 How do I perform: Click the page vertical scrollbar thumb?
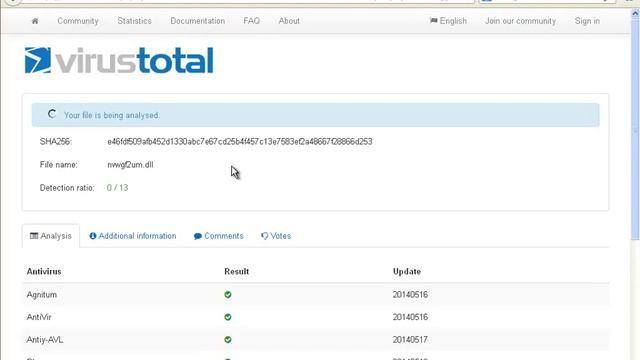click(x=635, y=129)
